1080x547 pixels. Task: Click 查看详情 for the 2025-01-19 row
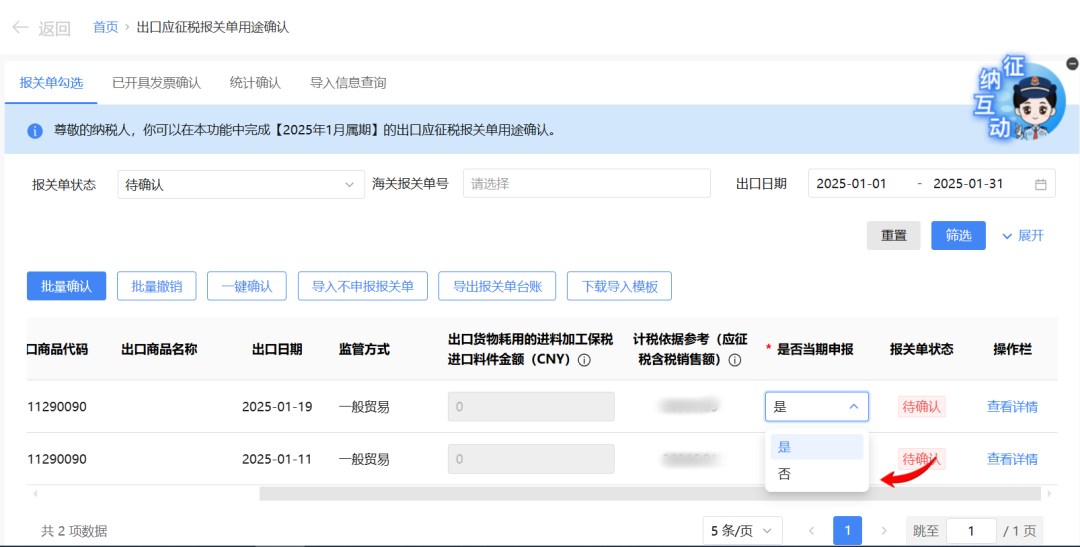pyautogui.click(x=1012, y=407)
